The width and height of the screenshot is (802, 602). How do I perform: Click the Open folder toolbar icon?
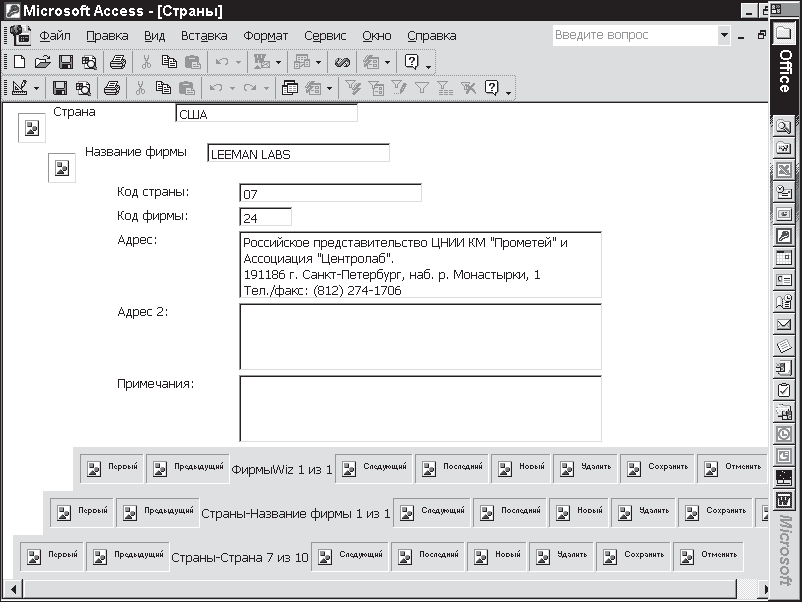point(42,62)
